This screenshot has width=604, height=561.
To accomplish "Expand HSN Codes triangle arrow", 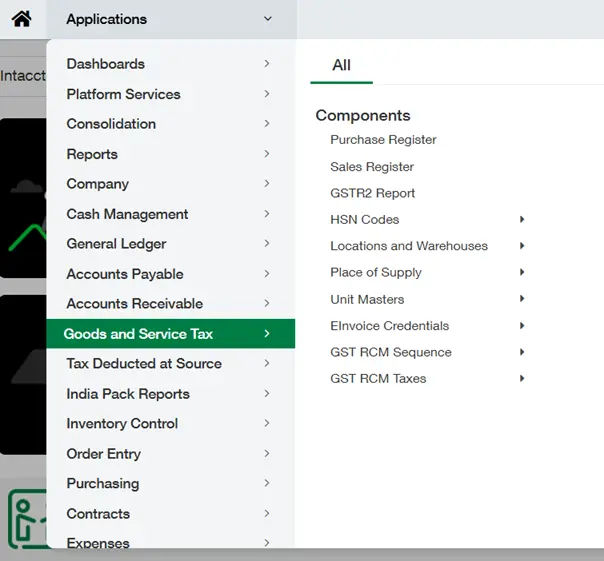I will pos(522,219).
